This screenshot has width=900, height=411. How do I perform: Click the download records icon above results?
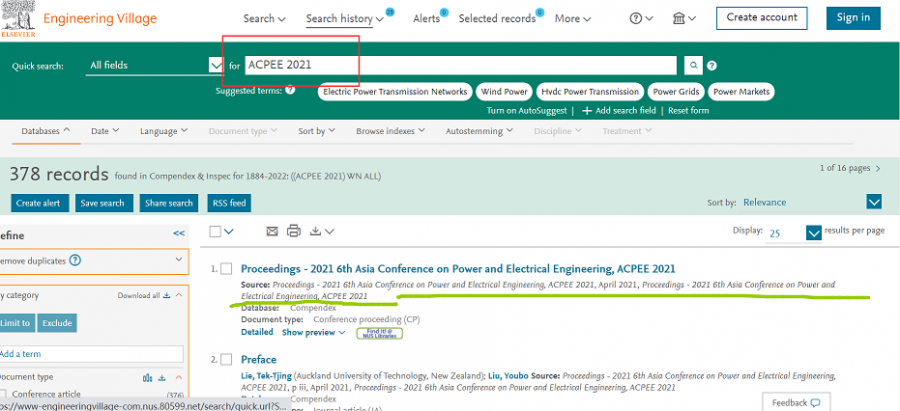pyautogui.click(x=317, y=231)
